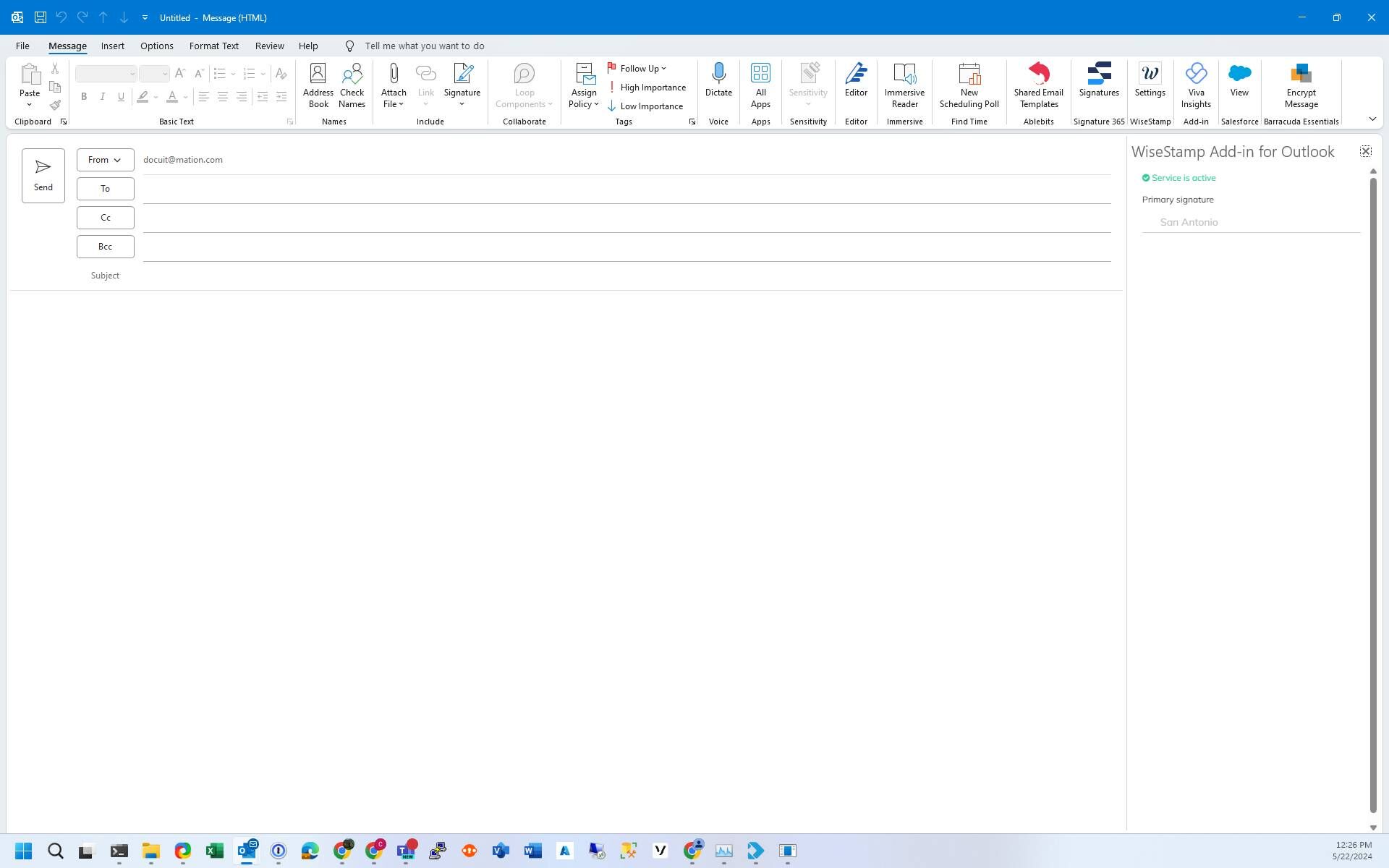Open the Address Book
This screenshot has width=1389, height=868.
click(318, 85)
